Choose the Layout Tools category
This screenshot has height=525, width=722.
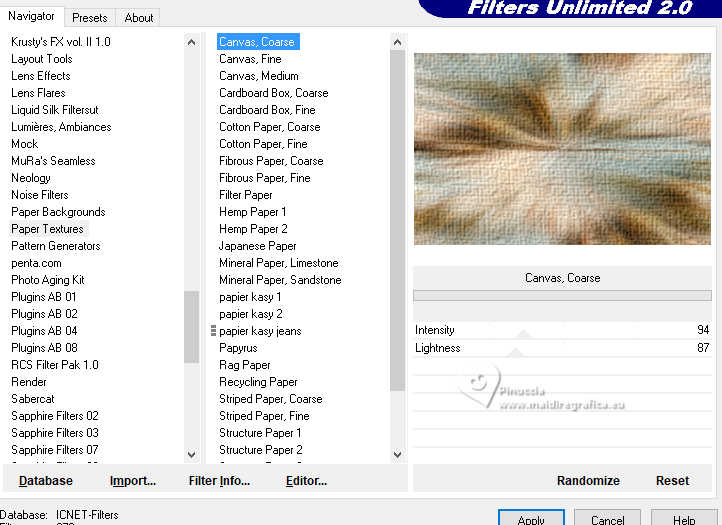tap(42, 59)
